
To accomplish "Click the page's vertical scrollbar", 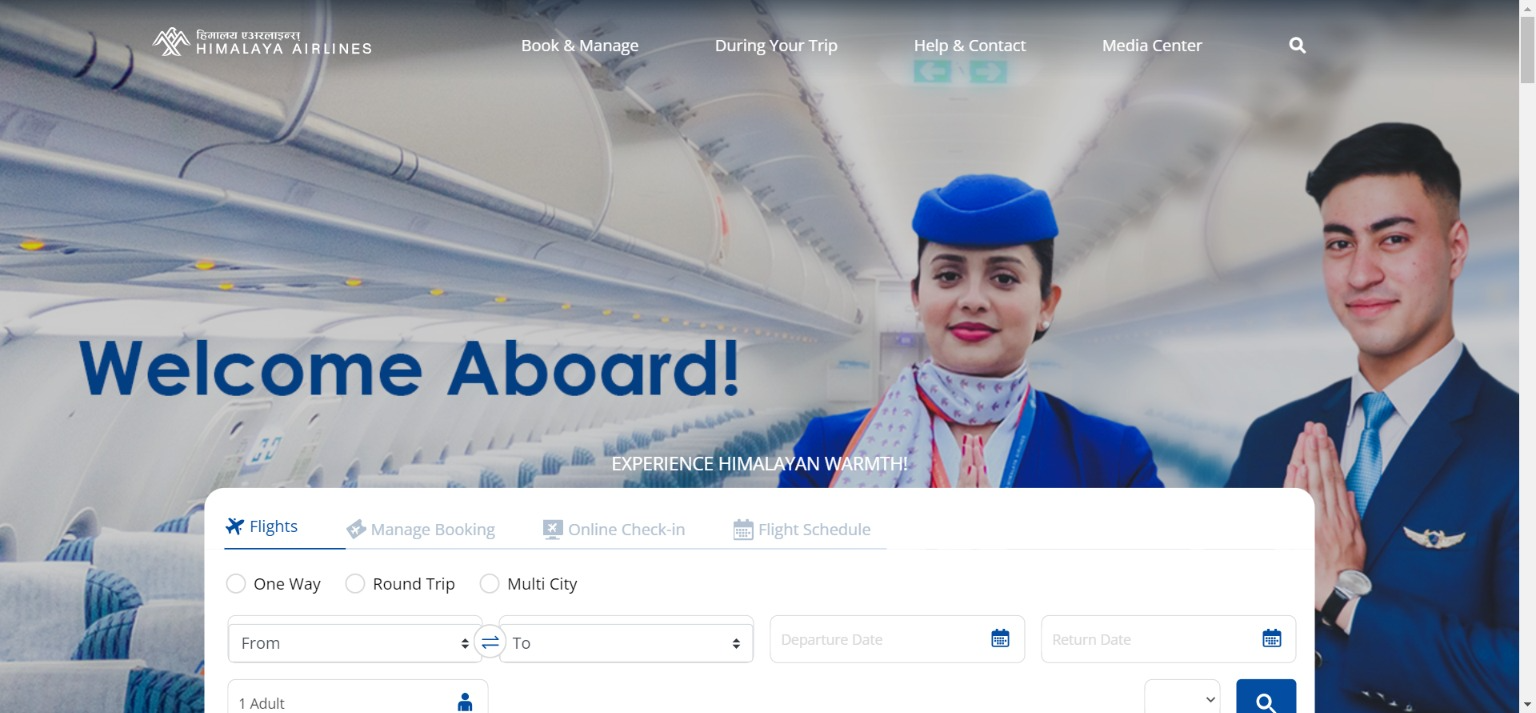I will [x=1527, y=300].
